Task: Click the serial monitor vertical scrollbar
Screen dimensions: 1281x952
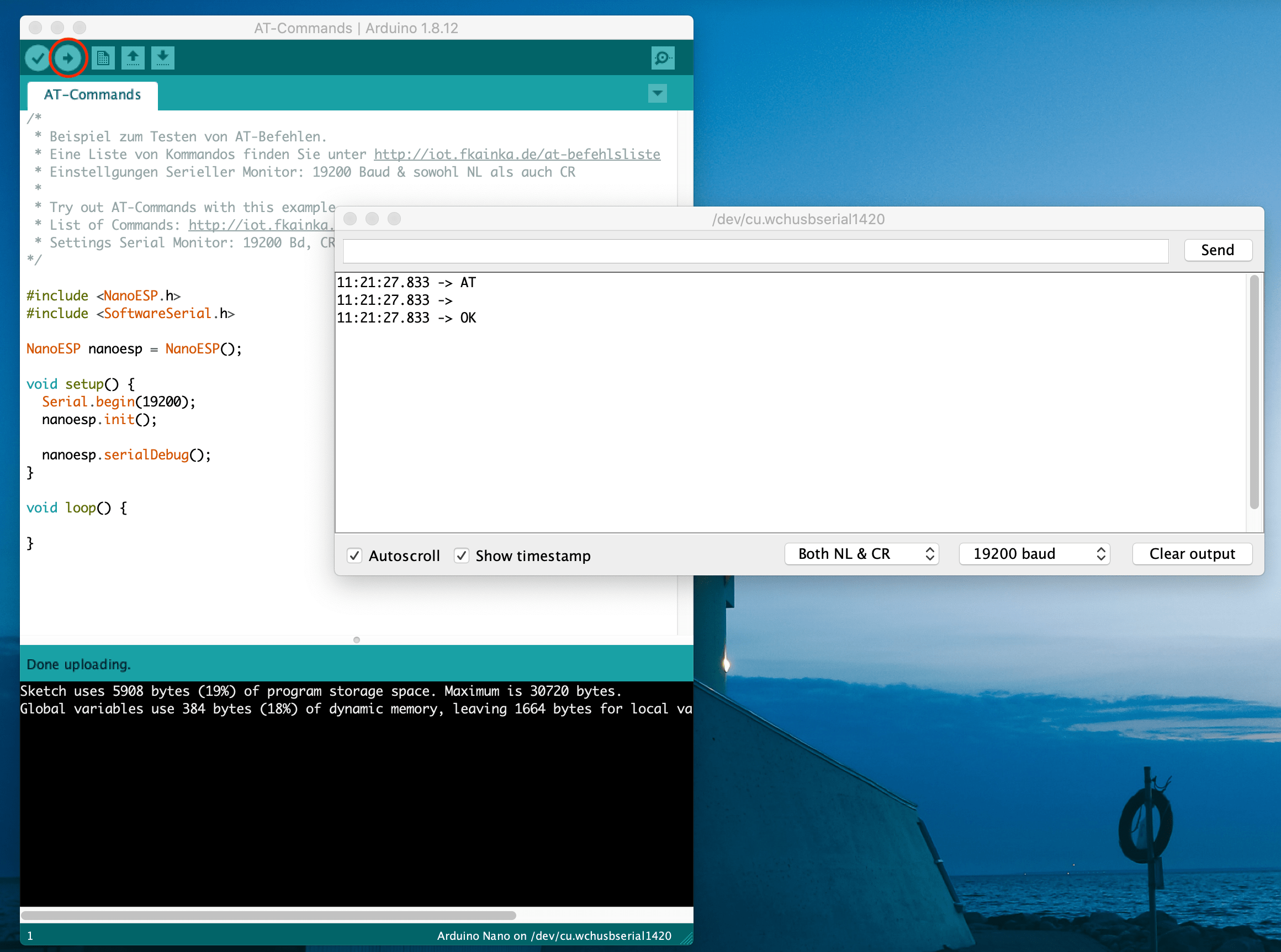Action: click(x=1254, y=392)
